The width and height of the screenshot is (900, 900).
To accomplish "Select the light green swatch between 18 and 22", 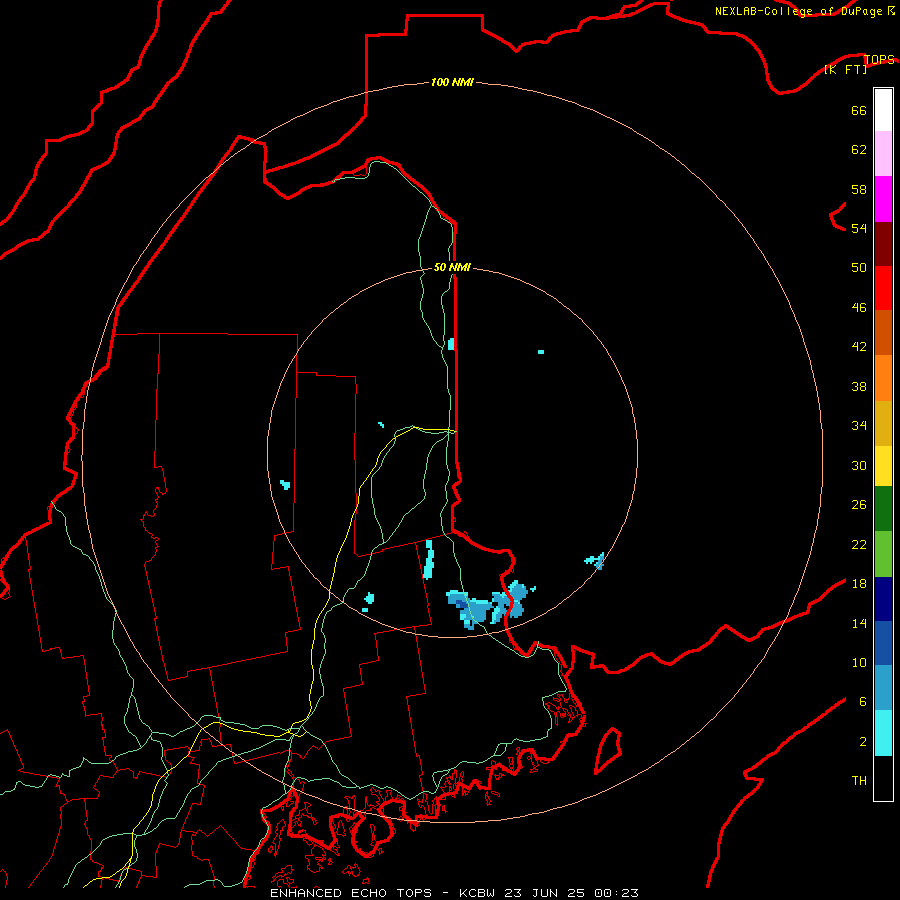I will click(883, 554).
